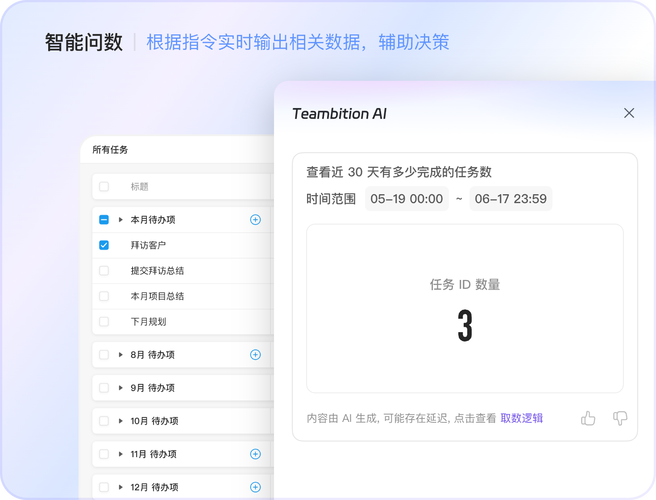Click the query text 查看近 30 天有多少完成的任务数
Screen dimensions: 656x500
(399, 172)
